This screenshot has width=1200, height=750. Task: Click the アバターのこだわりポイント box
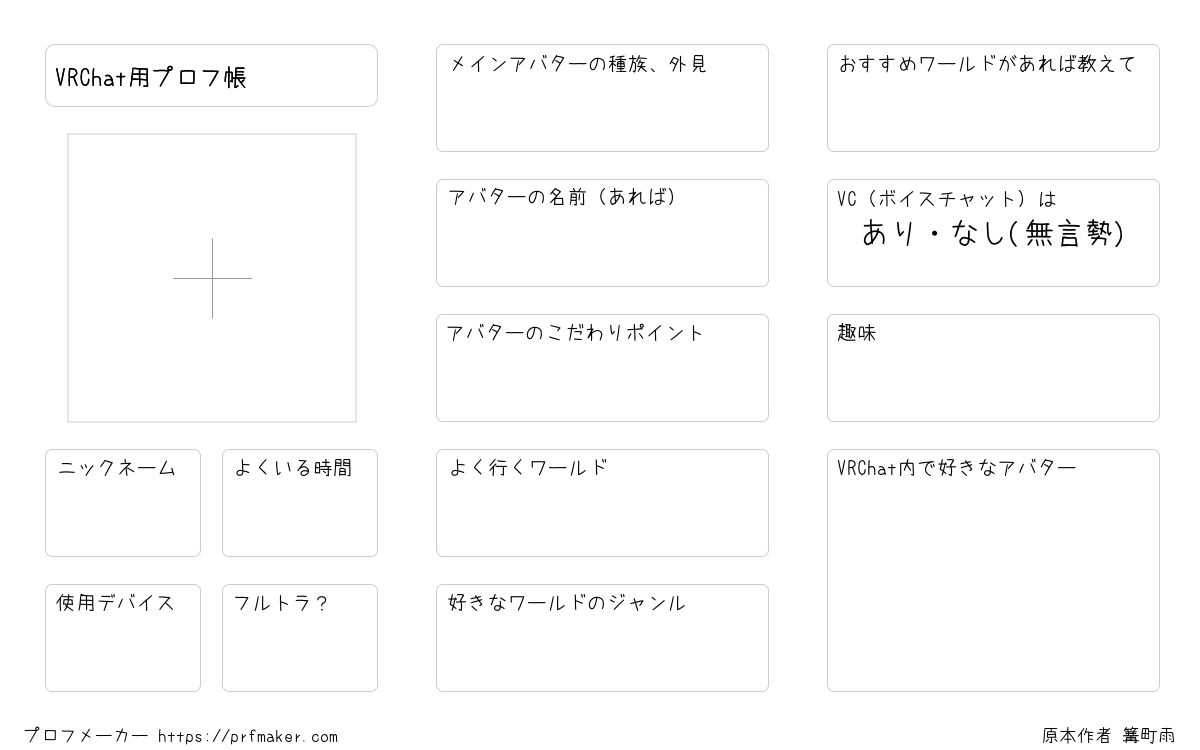(x=602, y=368)
